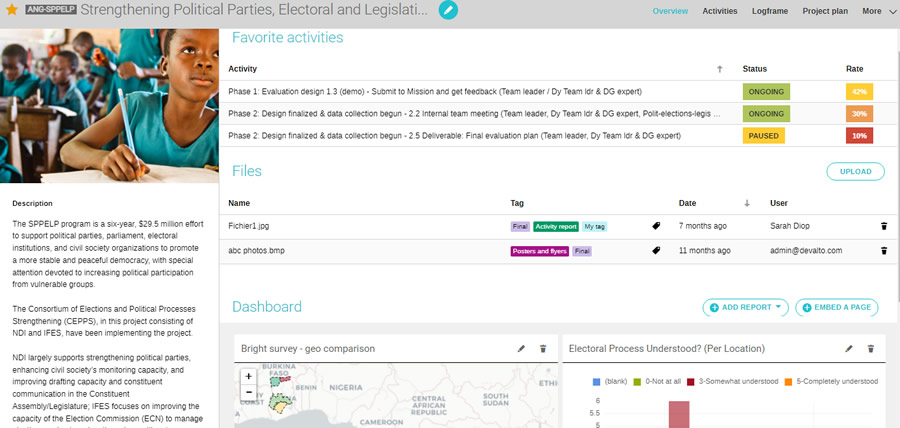The height and width of the screenshot is (428, 900).
Task: Click the Files section heading
Action: tap(247, 171)
